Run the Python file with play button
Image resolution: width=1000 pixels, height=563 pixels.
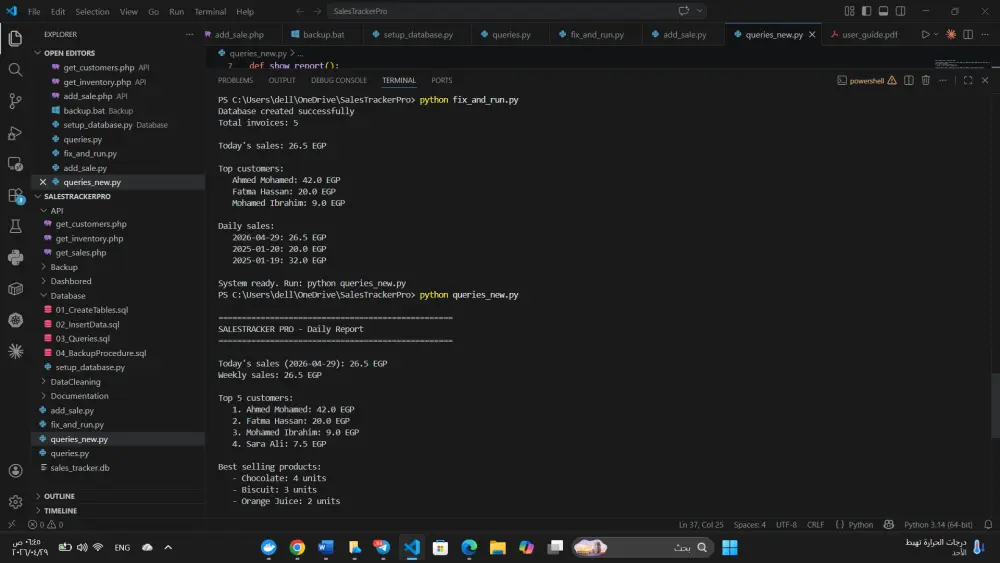coord(925,34)
